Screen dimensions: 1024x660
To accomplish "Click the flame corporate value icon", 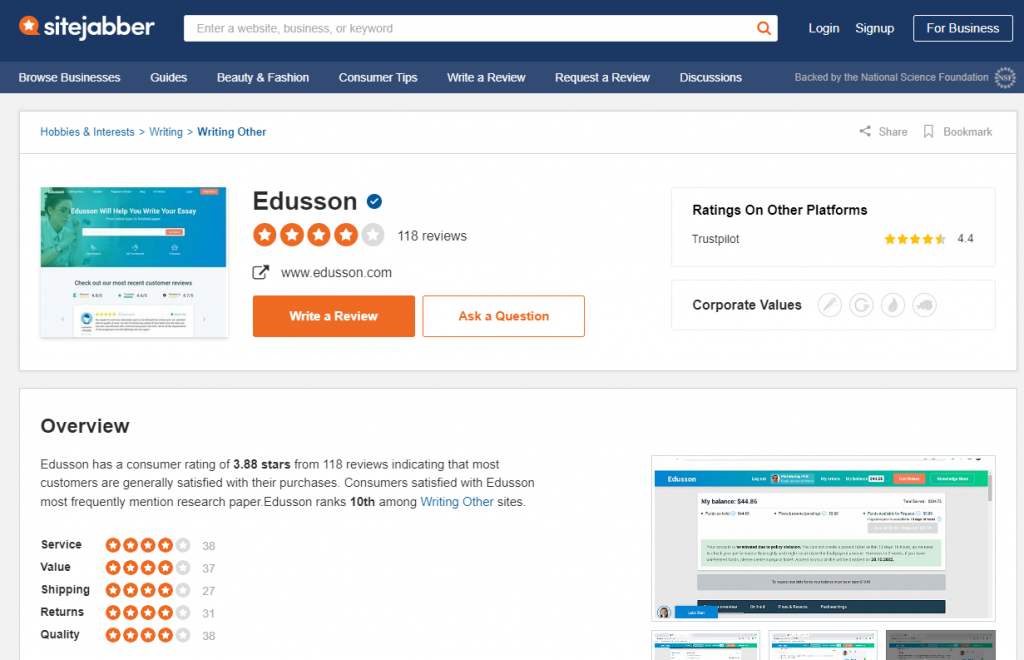I will [893, 305].
